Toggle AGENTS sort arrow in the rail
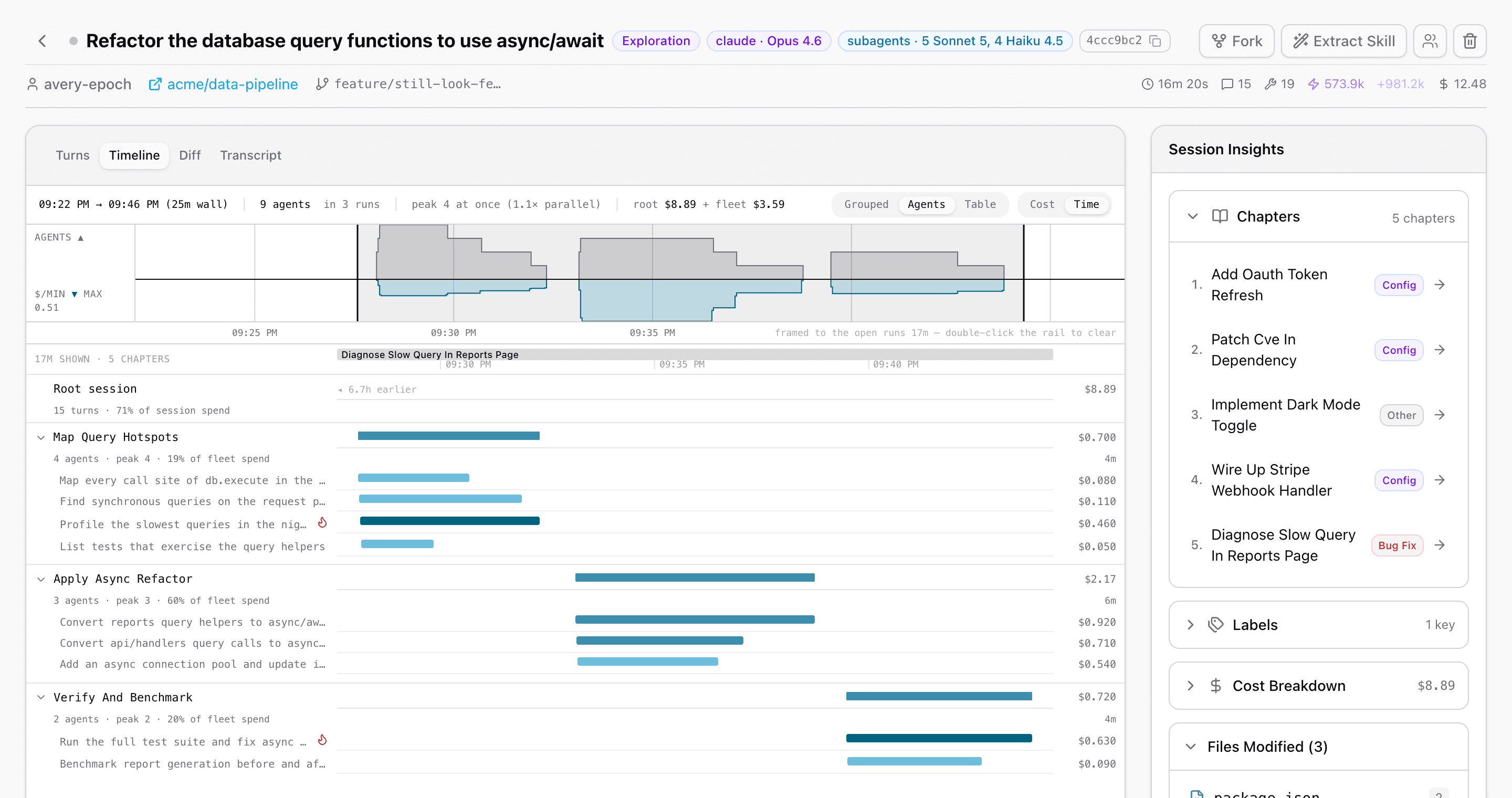1512x798 pixels. tap(80, 238)
